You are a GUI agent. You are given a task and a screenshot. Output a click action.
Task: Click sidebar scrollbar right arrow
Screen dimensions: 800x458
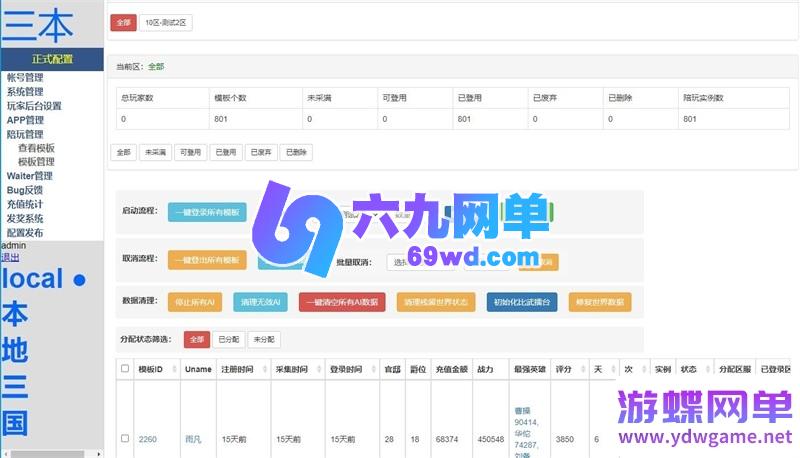click(98, 453)
